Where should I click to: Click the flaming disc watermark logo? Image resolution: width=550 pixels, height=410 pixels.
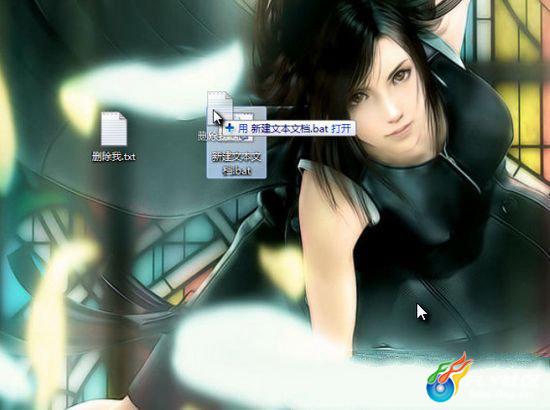(x=449, y=377)
